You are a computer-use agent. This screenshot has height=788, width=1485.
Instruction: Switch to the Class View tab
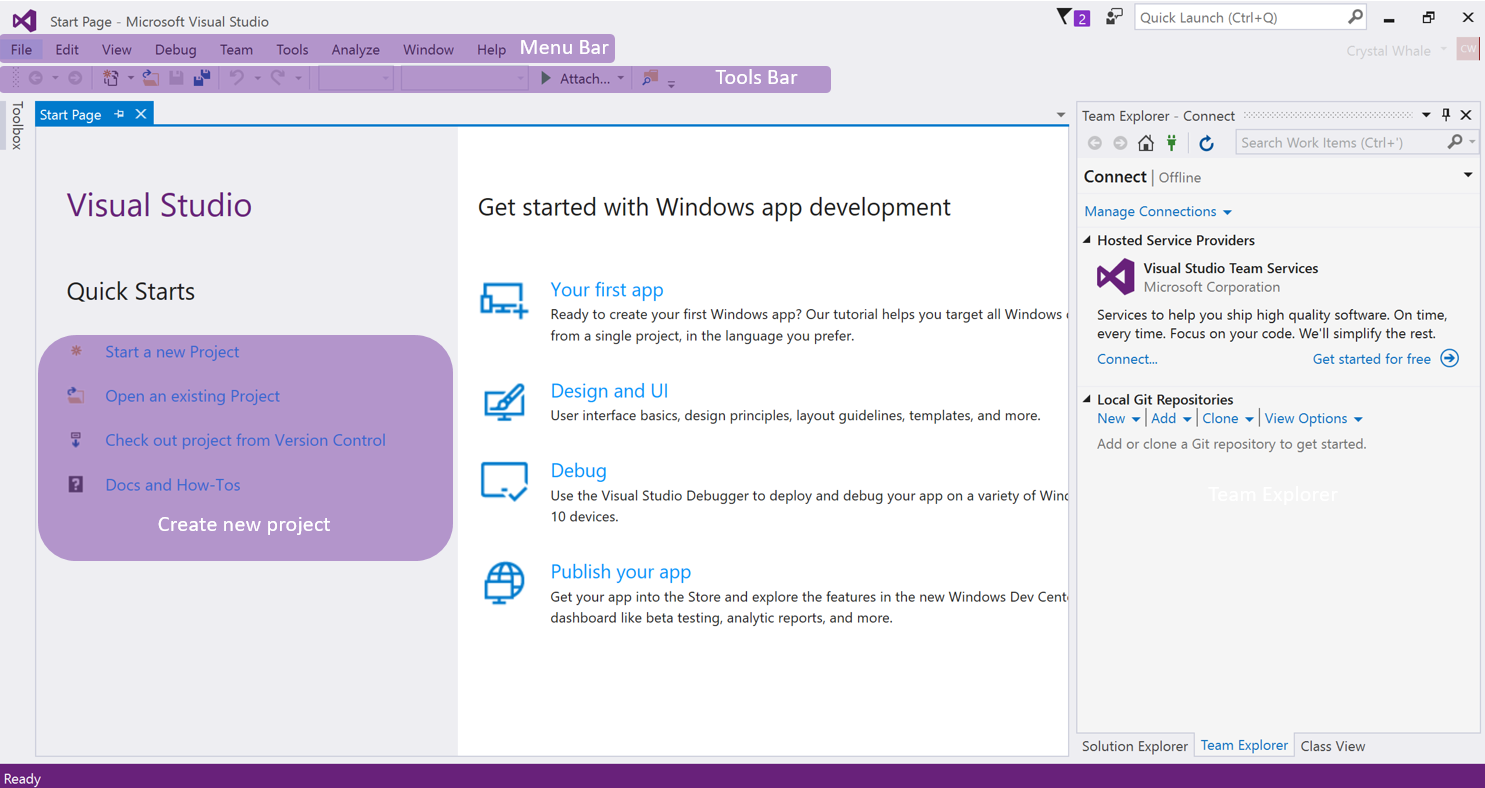coord(1333,746)
